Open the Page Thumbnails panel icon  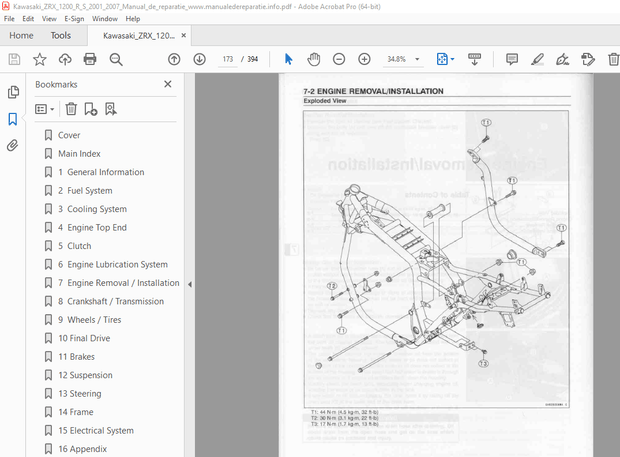tap(13, 92)
